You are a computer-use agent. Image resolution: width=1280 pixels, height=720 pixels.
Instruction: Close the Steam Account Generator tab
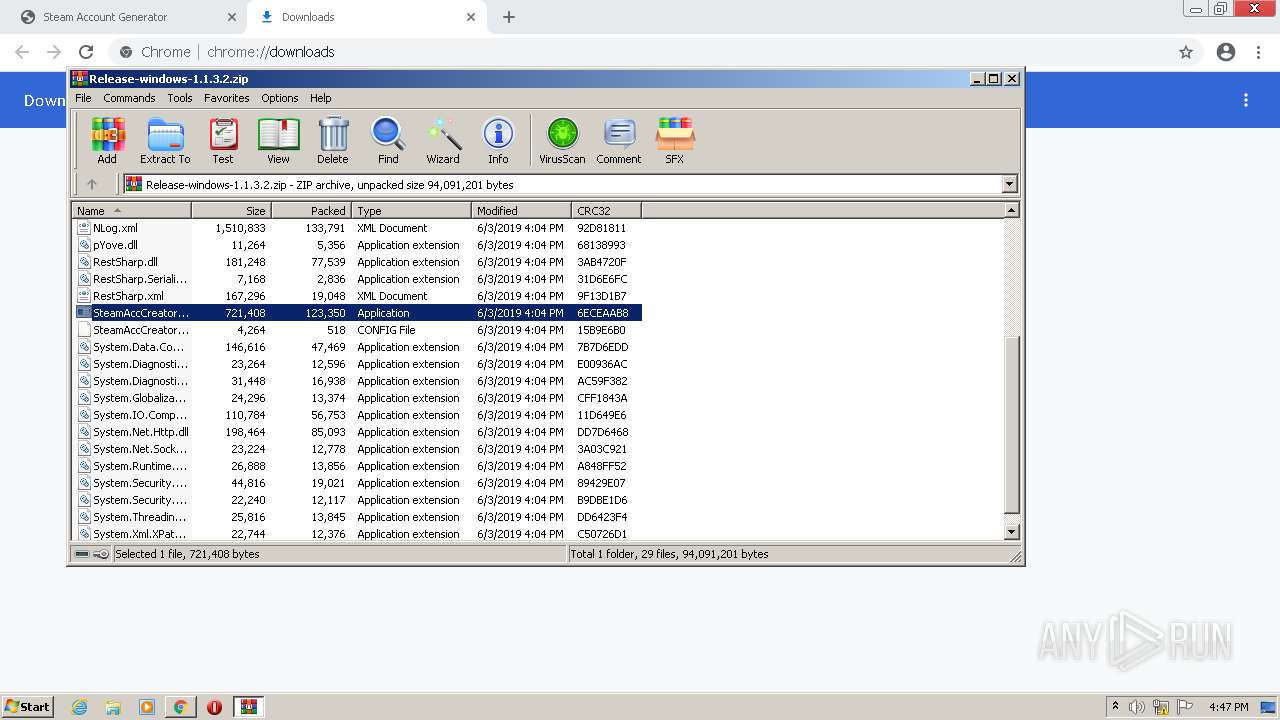tap(231, 17)
